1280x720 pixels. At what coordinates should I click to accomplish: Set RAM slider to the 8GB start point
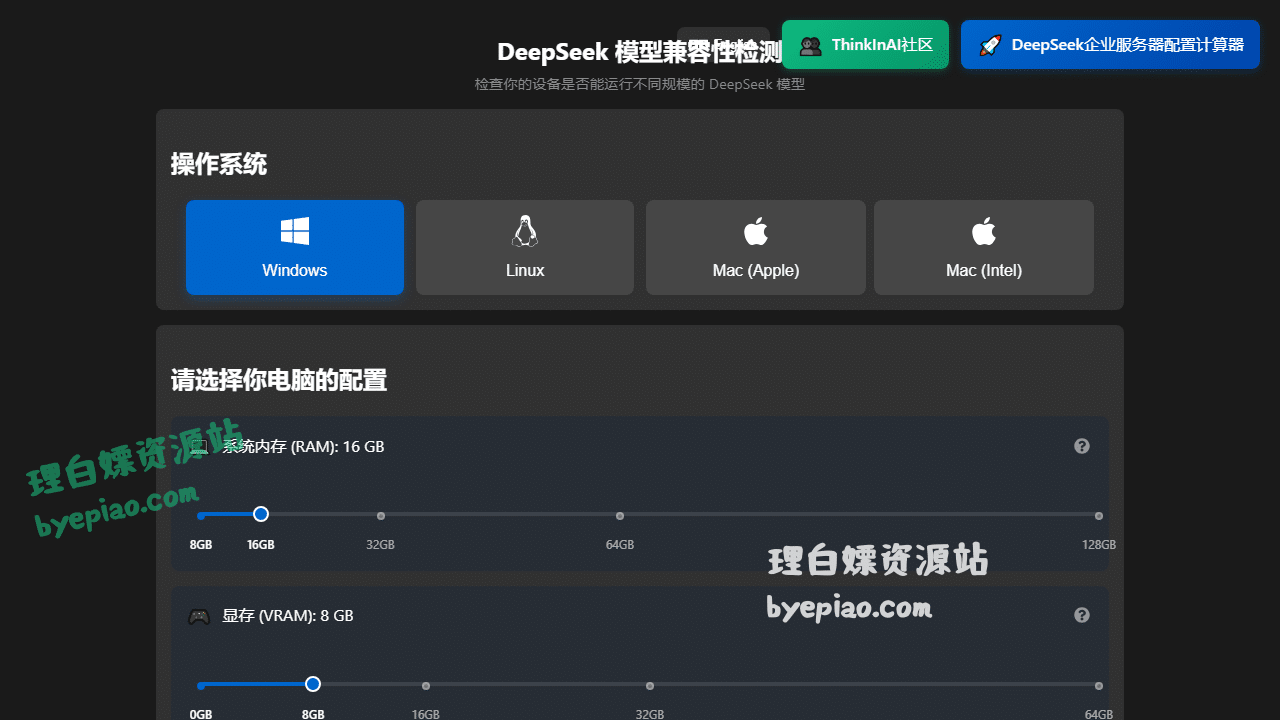click(201, 516)
